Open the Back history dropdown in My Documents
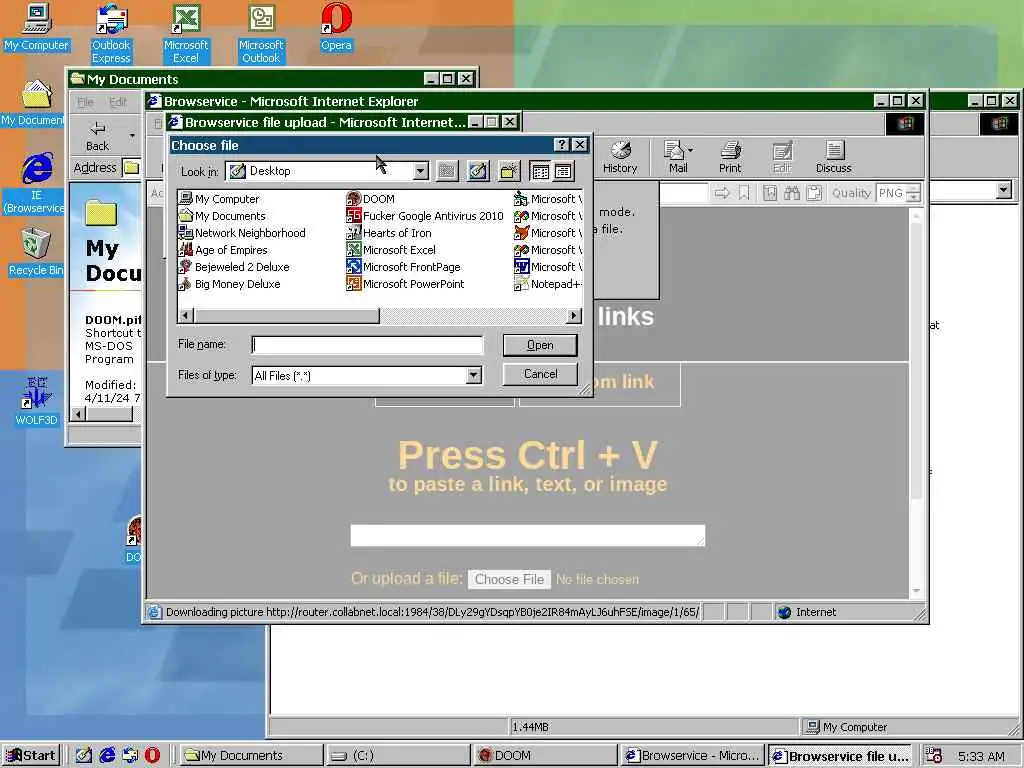The height and width of the screenshot is (768, 1024). point(132,136)
